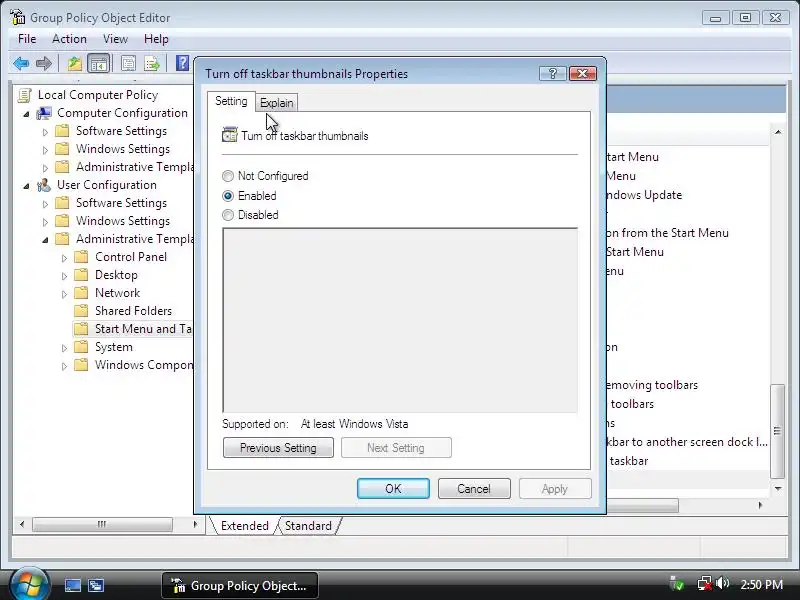Collapse the Computer Configuration node
Screen dimensions: 800x600
[27, 114]
